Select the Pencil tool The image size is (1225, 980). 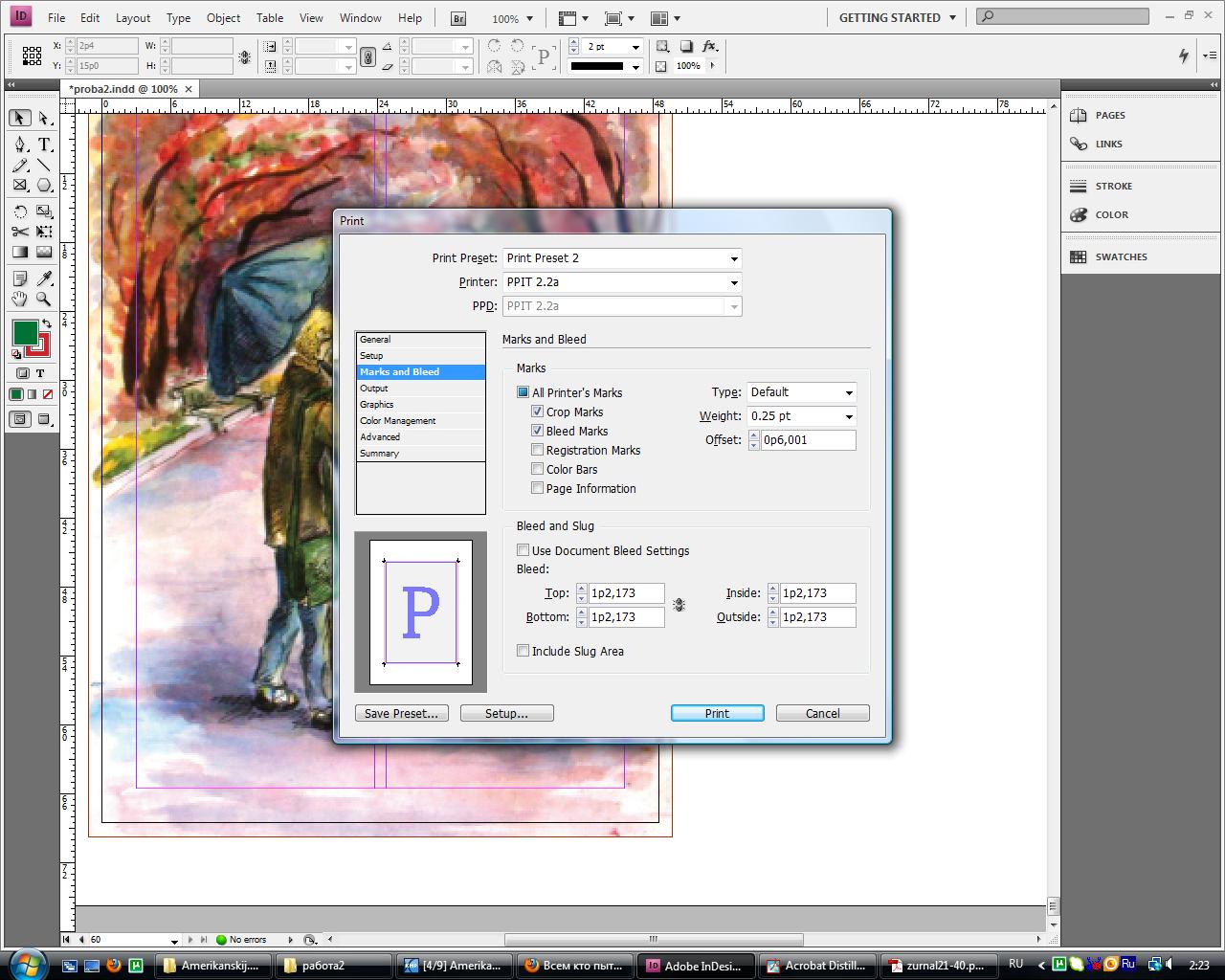tap(20, 166)
